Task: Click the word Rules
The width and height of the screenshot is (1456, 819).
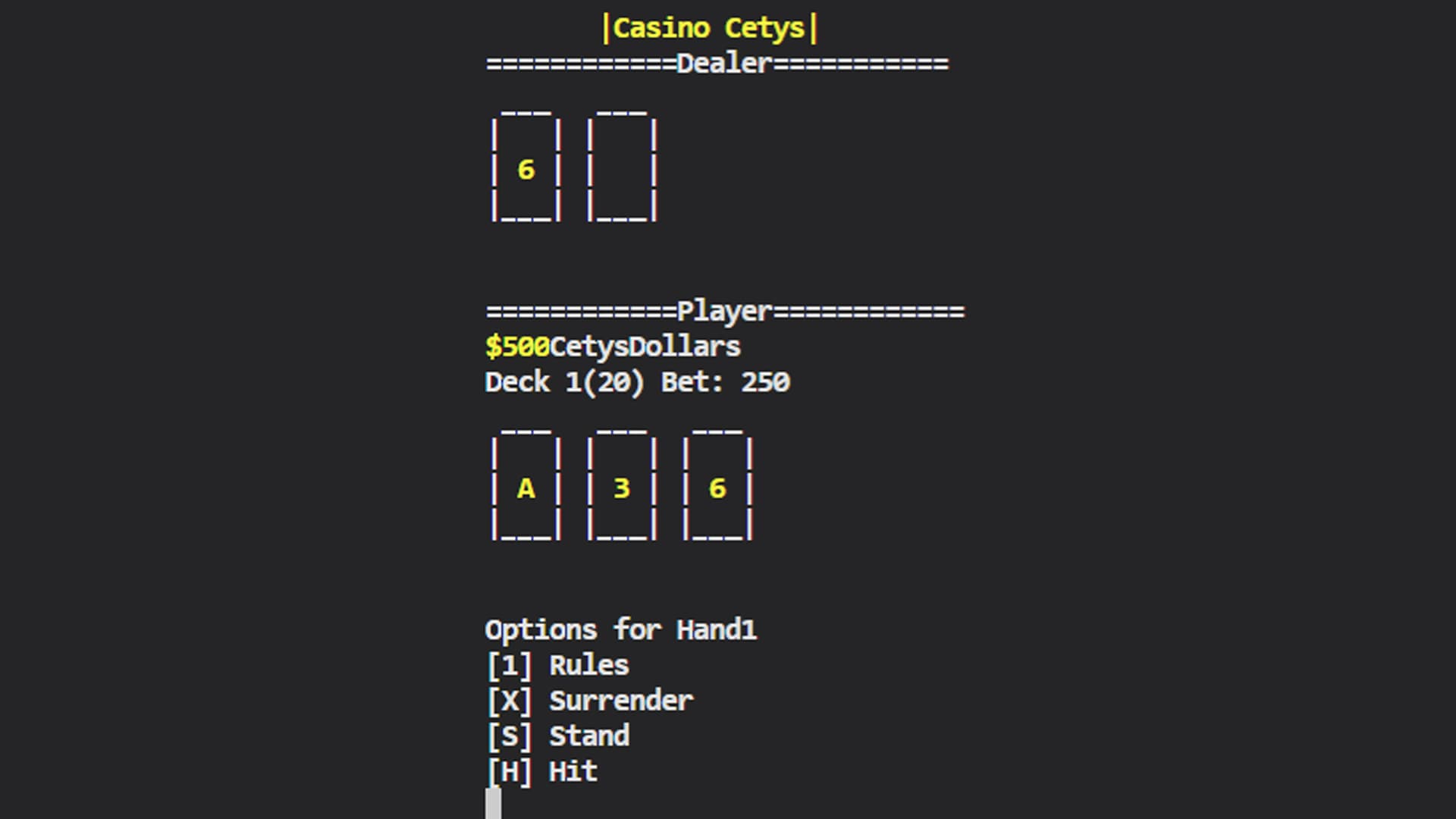Action: tap(589, 666)
